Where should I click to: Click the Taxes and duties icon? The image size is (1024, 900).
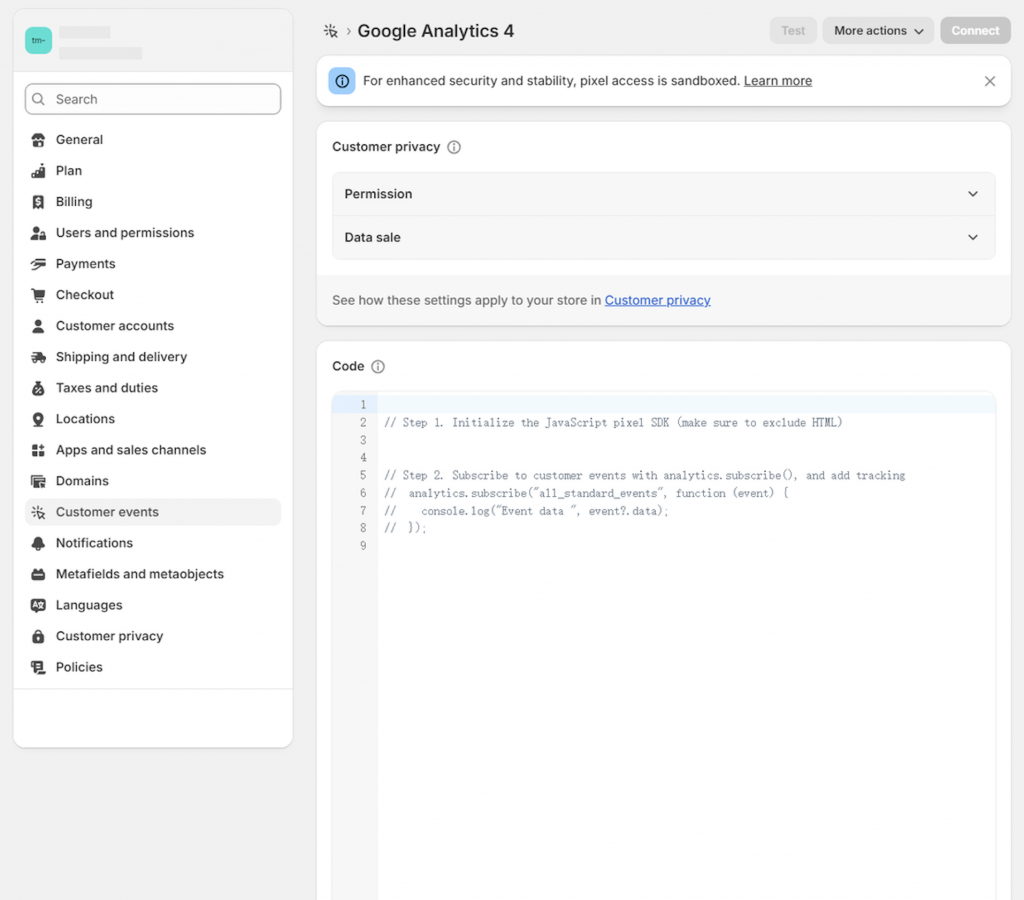tap(39, 388)
